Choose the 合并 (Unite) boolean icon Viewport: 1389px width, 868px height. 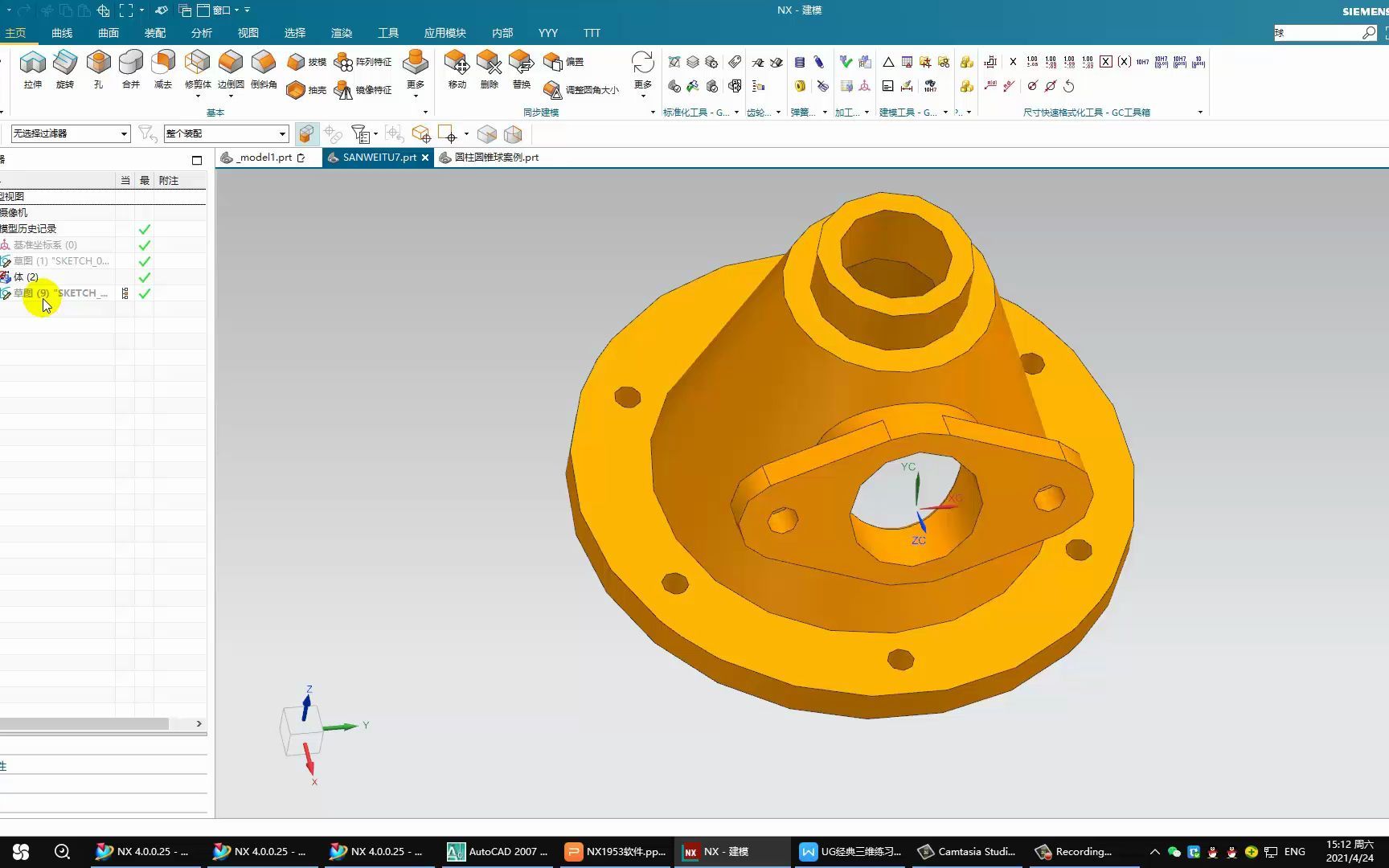130,64
